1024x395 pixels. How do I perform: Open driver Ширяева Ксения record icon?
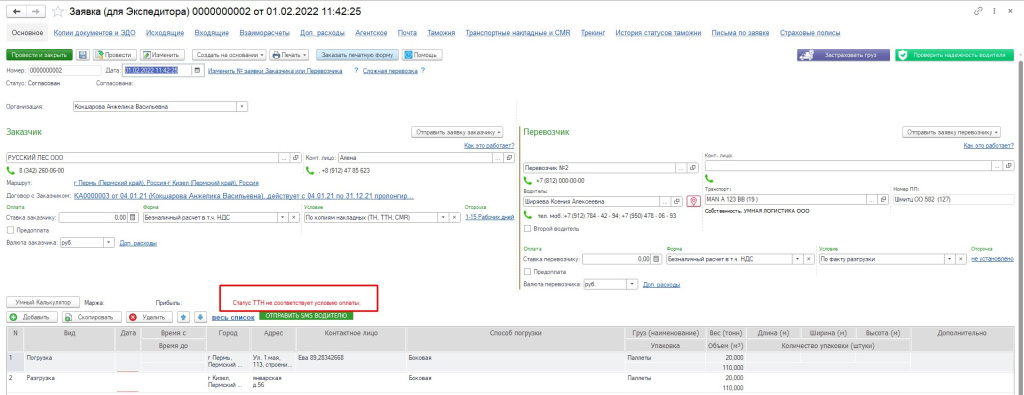pos(677,201)
